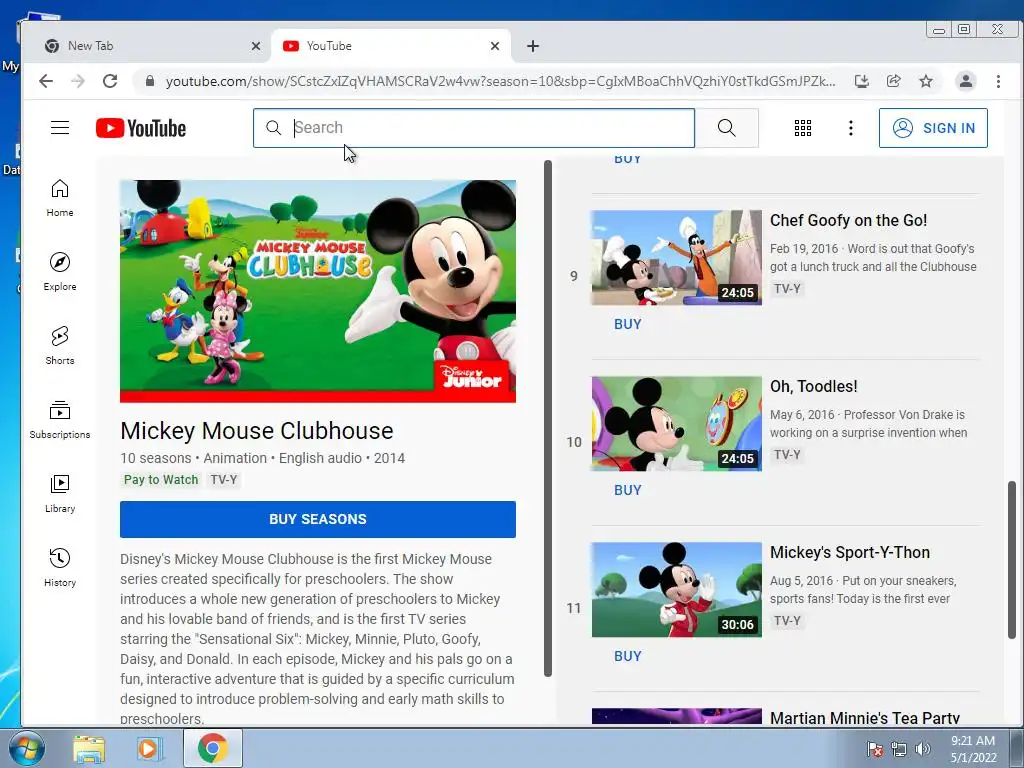Click the Mickey Mouse Clubhouse banner image

[317, 291]
